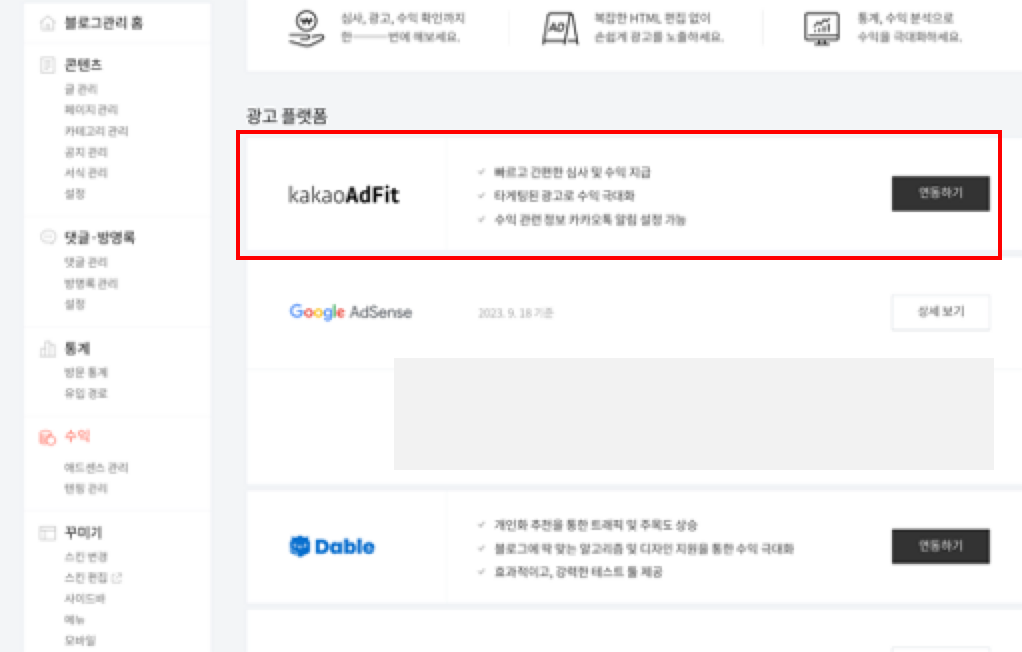Open 글 관리 in the sidebar

pos(81,89)
